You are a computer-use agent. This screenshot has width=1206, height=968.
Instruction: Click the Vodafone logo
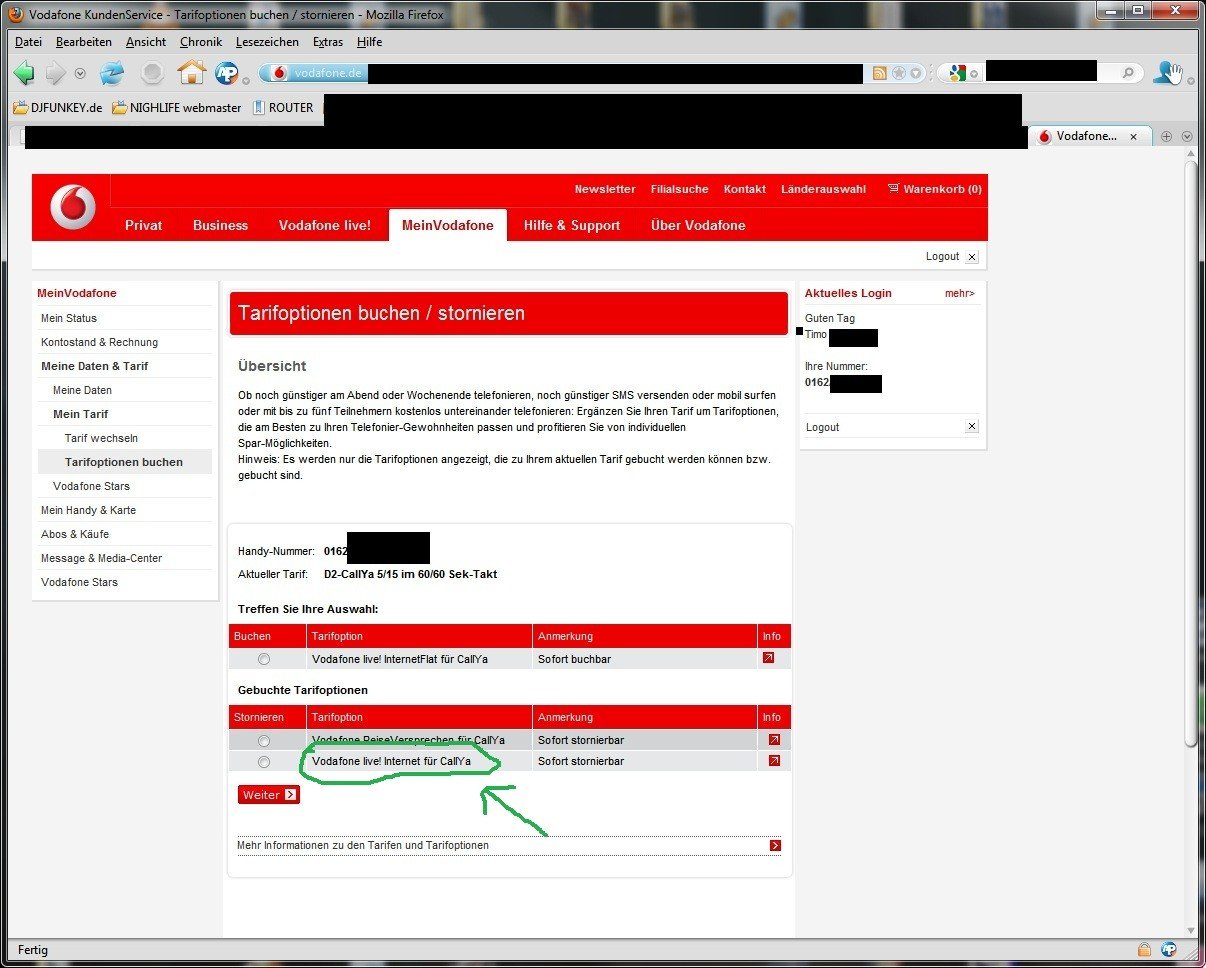(73, 207)
